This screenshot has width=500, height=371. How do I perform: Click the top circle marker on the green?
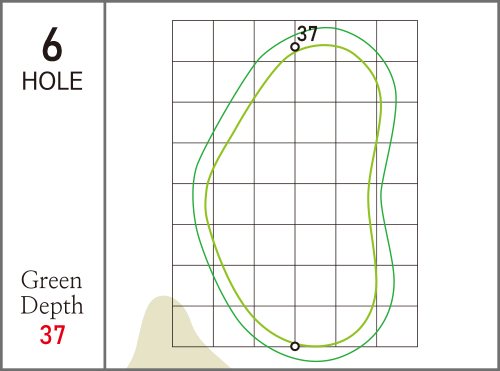coord(295,47)
